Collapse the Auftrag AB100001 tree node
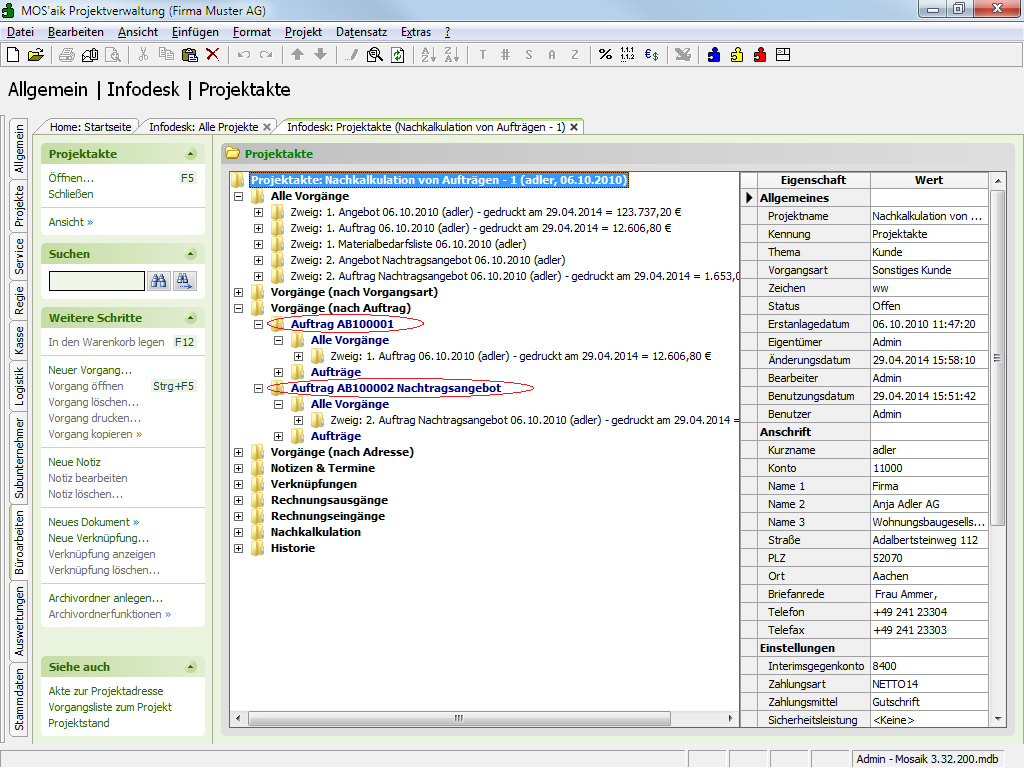Viewport: 1024px width, 768px height. pyautogui.click(x=259, y=324)
